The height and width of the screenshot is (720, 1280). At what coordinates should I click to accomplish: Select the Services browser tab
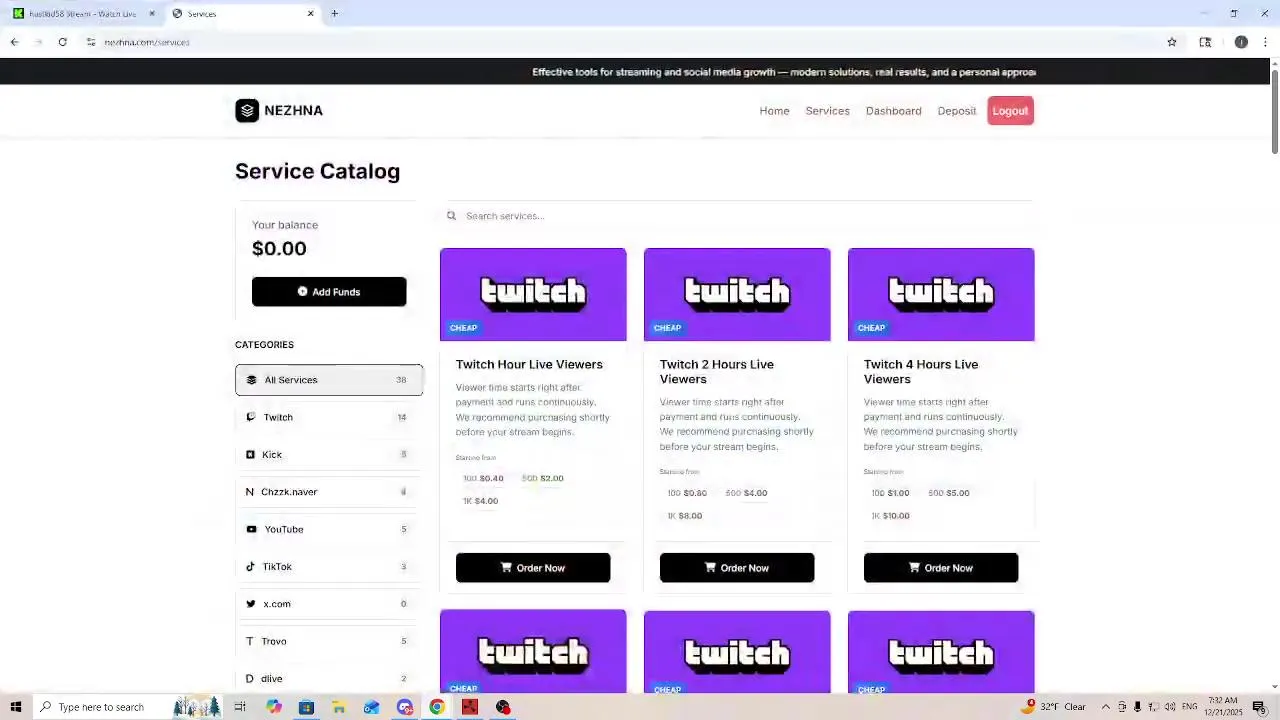(x=243, y=14)
